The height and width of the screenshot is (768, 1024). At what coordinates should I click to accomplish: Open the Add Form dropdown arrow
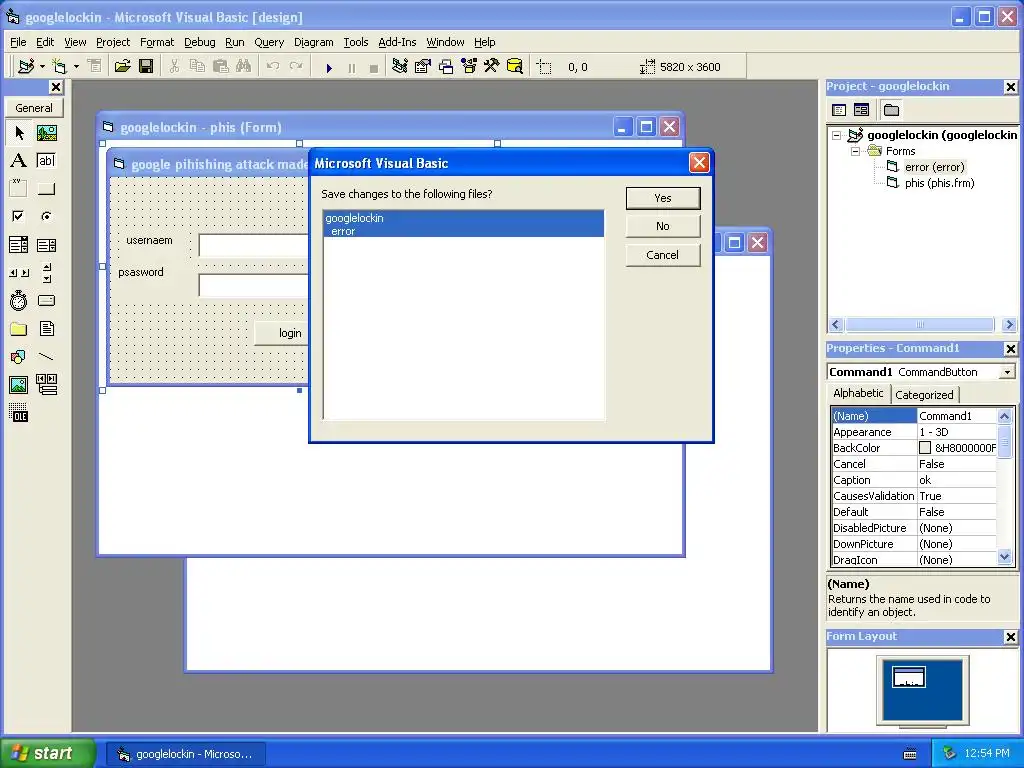click(x=76, y=66)
